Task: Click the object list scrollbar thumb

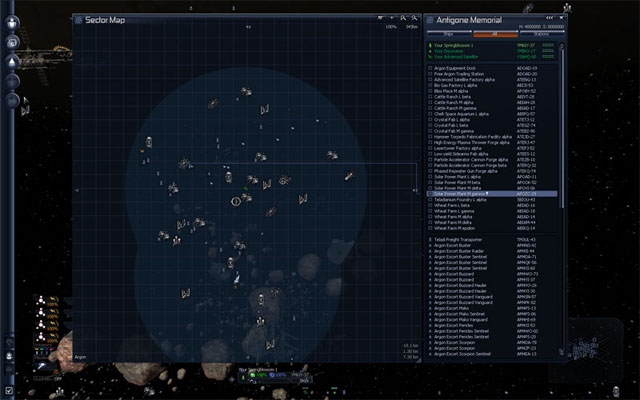Action: (x=562, y=129)
